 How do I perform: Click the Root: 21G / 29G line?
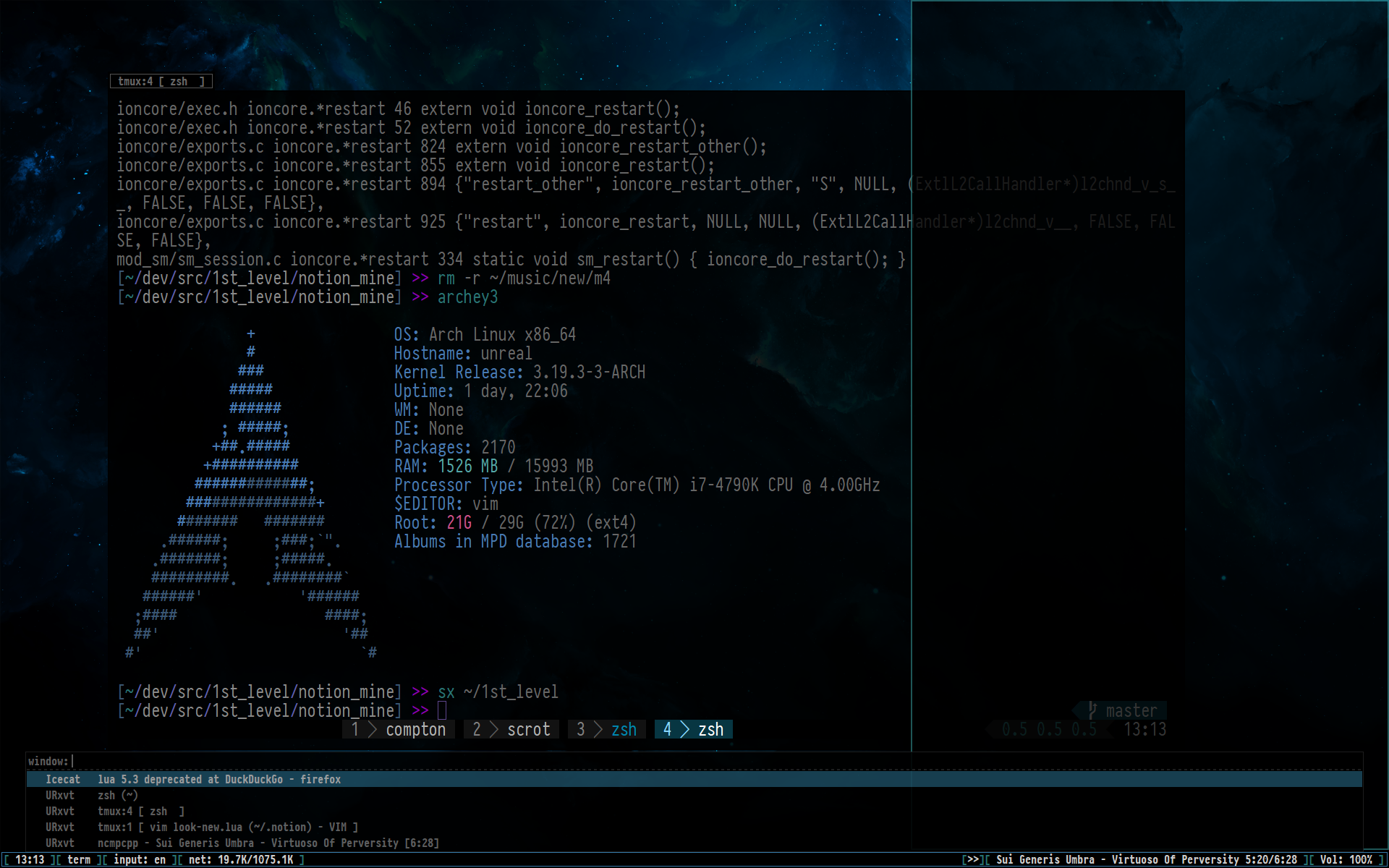pyautogui.click(x=515, y=522)
